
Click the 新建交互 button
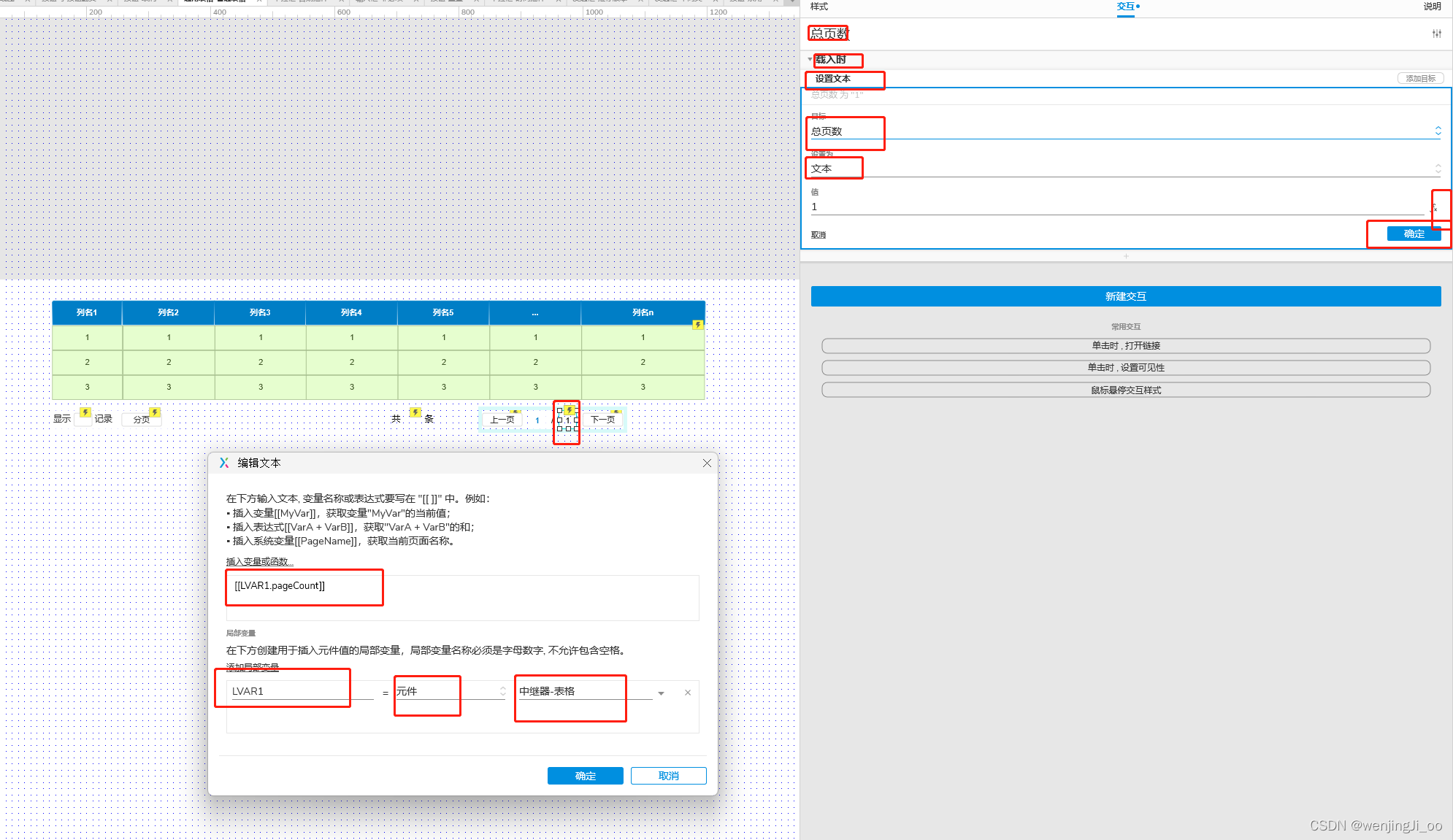(x=1125, y=296)
